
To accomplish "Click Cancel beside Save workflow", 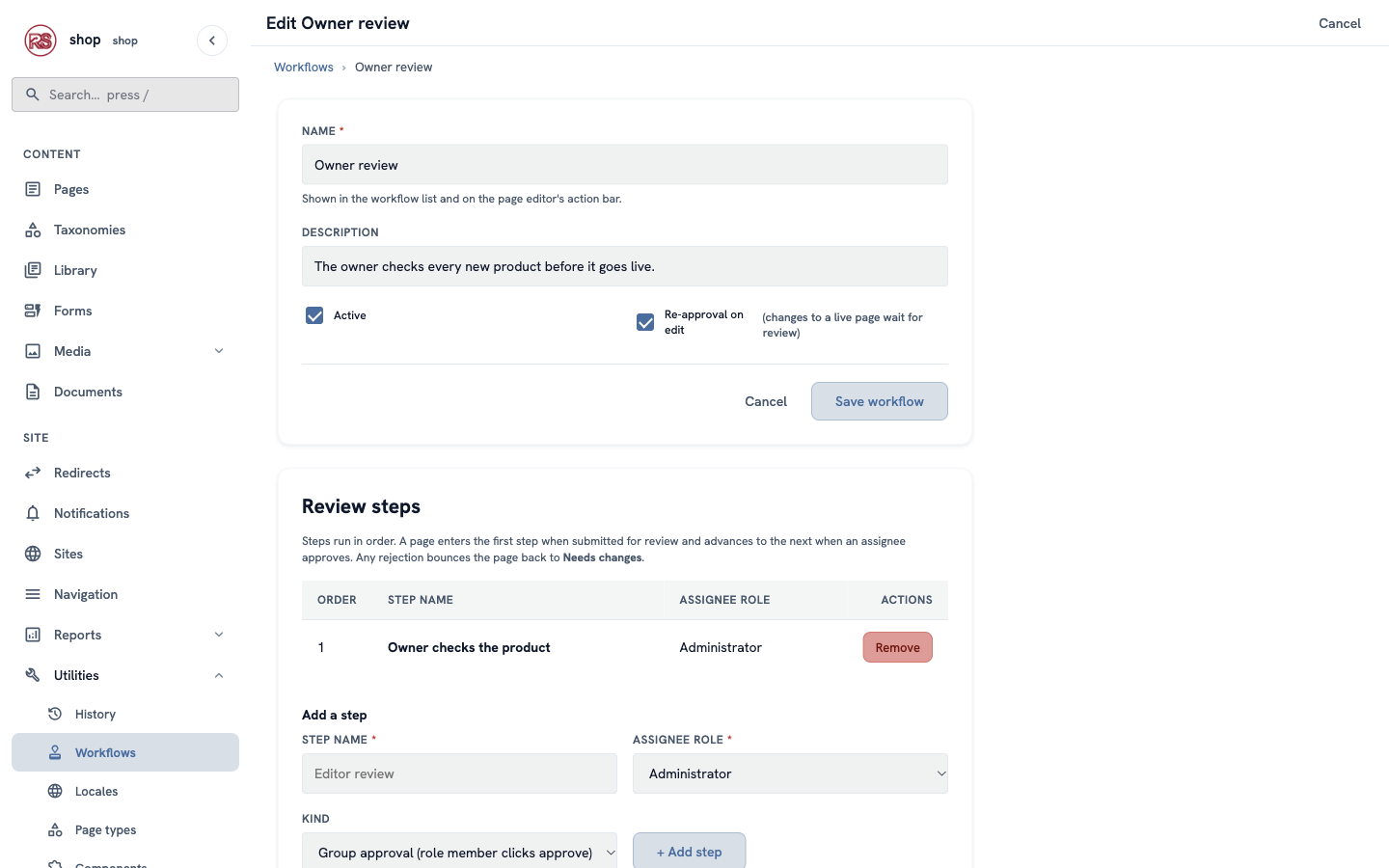I will click(766, 401).
